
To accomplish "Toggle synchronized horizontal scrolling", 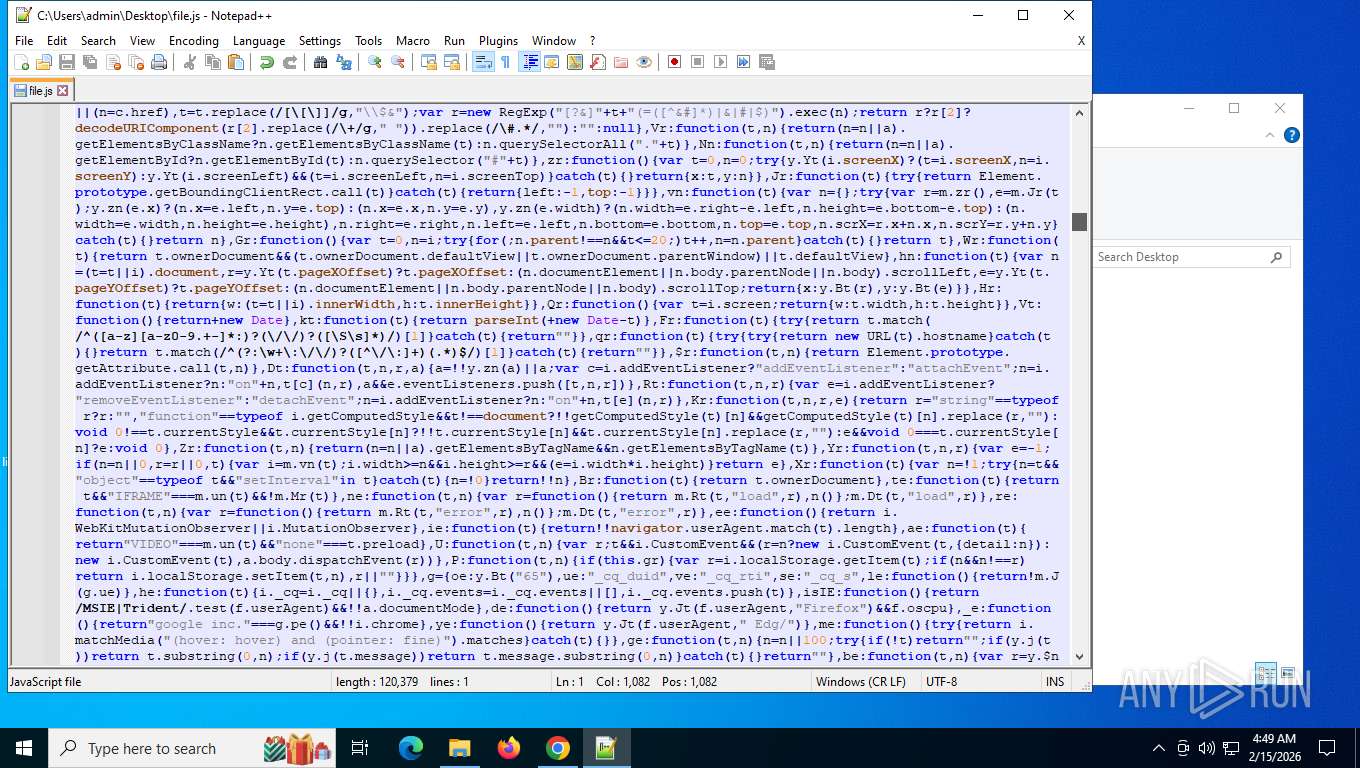I will pyautogui.click(x=452, y=62).
